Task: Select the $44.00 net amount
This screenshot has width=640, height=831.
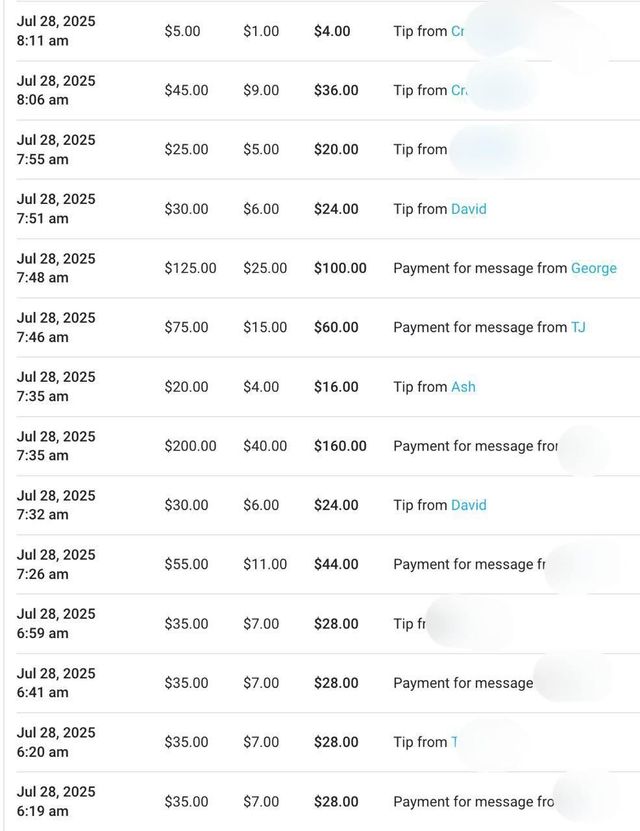Action: point(336,564)
